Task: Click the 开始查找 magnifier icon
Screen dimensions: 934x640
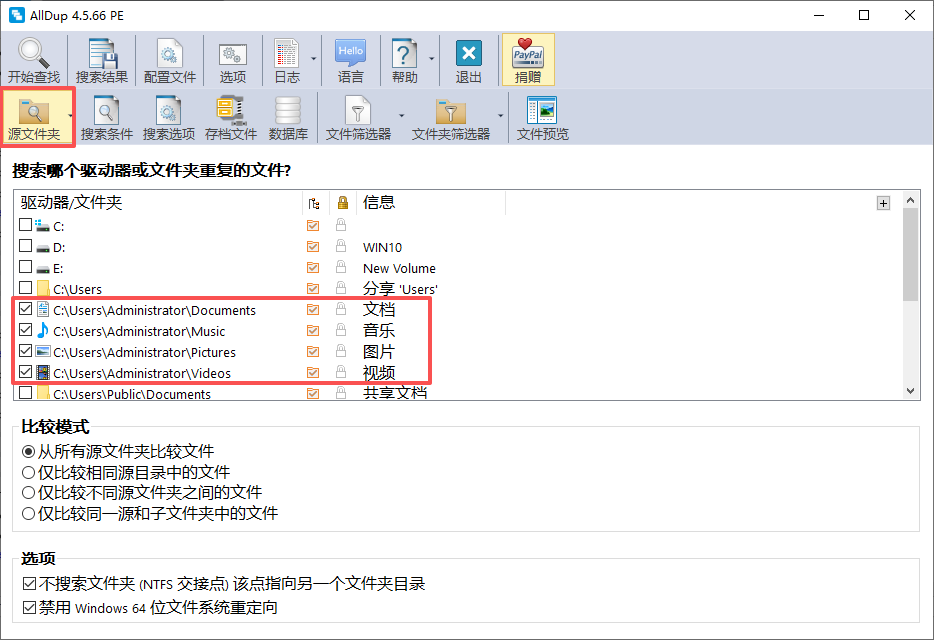Action: (x=33, y=60)
